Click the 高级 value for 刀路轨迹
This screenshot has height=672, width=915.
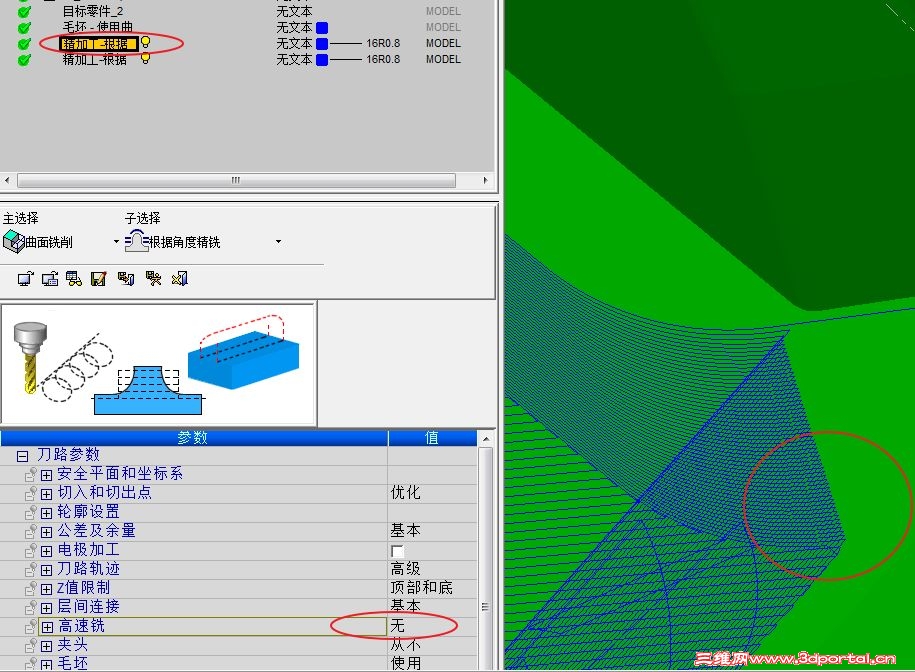[x=406, y=568]
